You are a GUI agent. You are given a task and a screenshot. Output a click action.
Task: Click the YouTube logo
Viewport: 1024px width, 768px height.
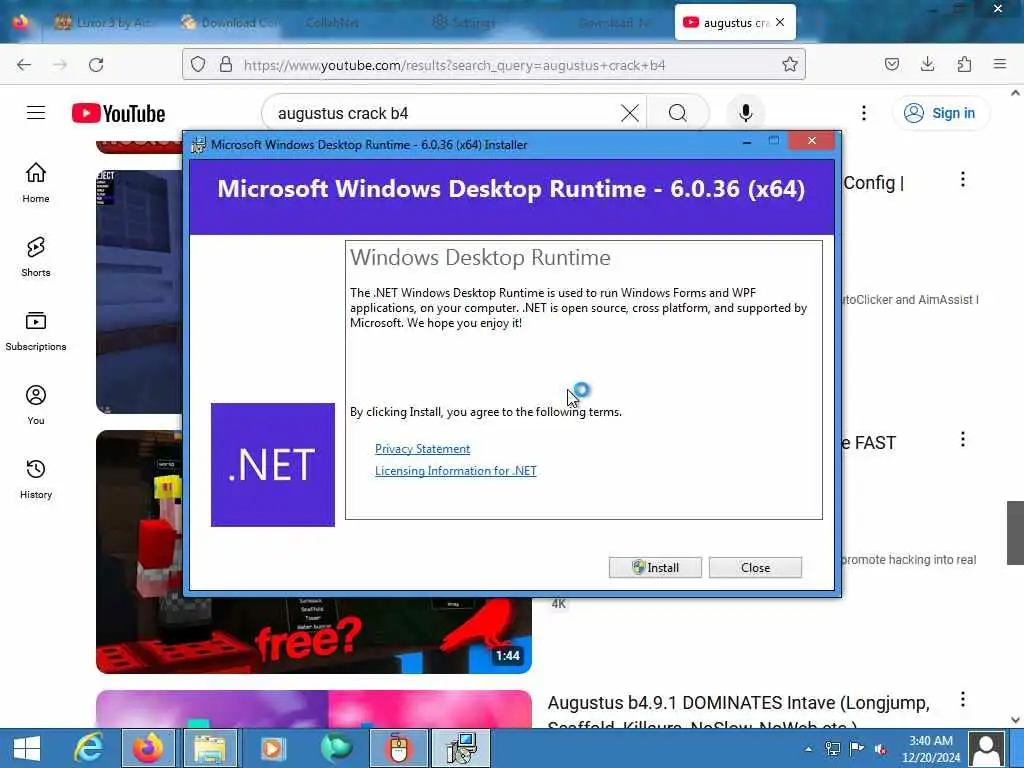118,114
